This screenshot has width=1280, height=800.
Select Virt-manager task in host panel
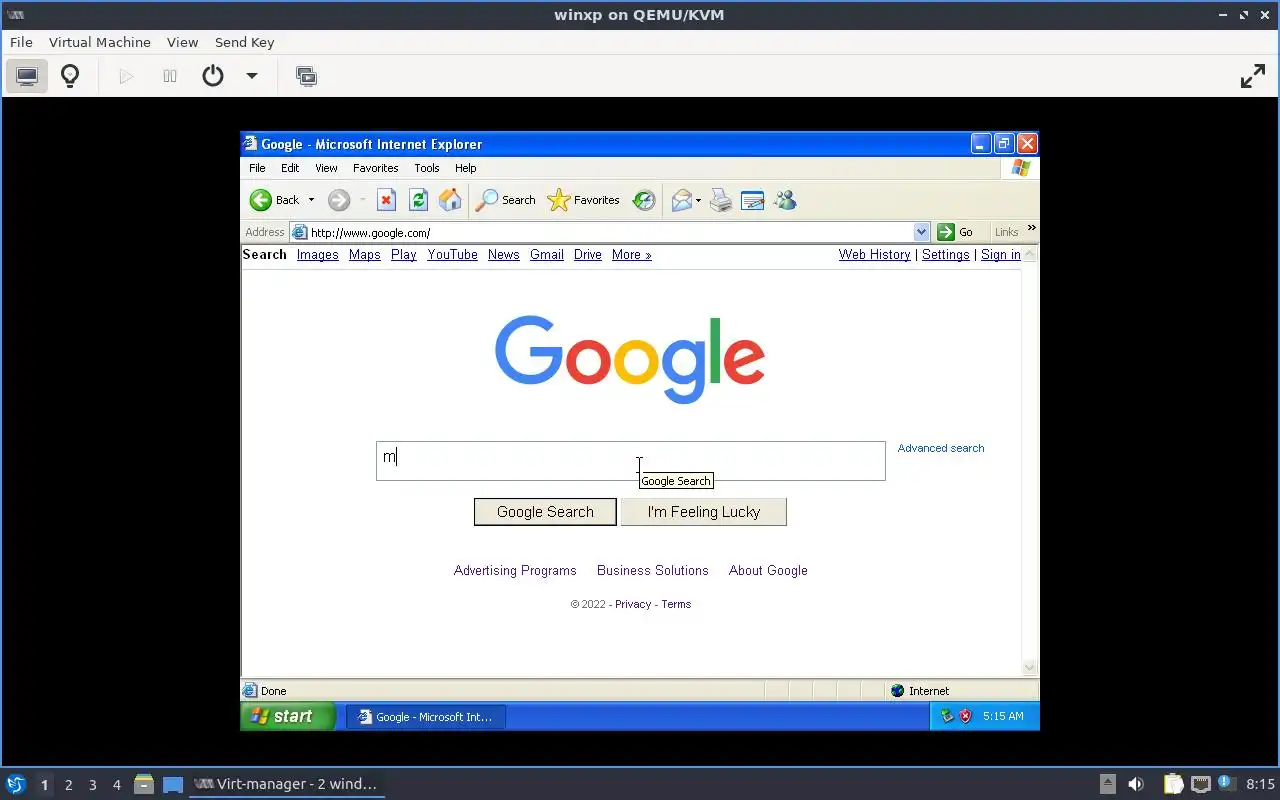(x=286, y=784)
